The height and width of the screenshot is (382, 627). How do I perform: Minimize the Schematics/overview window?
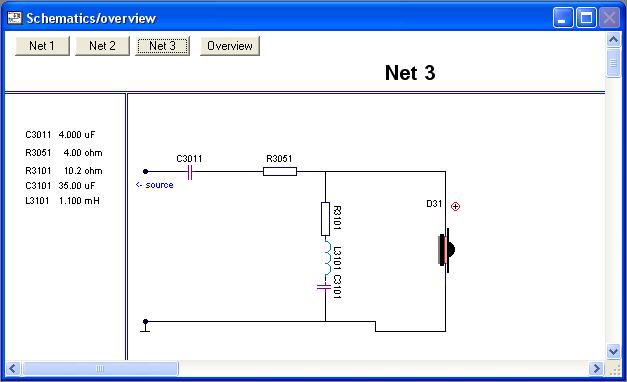pos(563,18)
